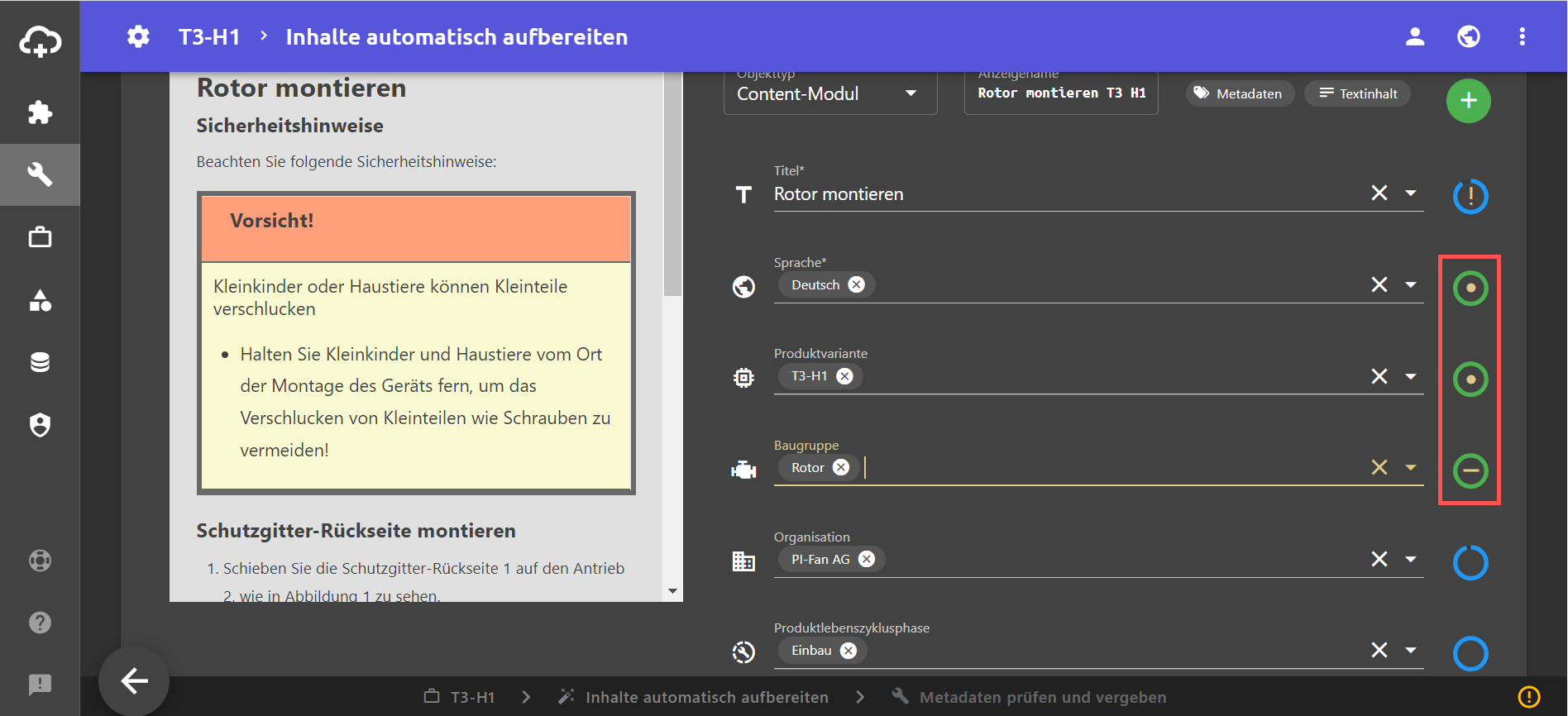This screenshot has height=716, width=1568.
Task: Expand the Titel dropdown arrow
Action: 1411,193
